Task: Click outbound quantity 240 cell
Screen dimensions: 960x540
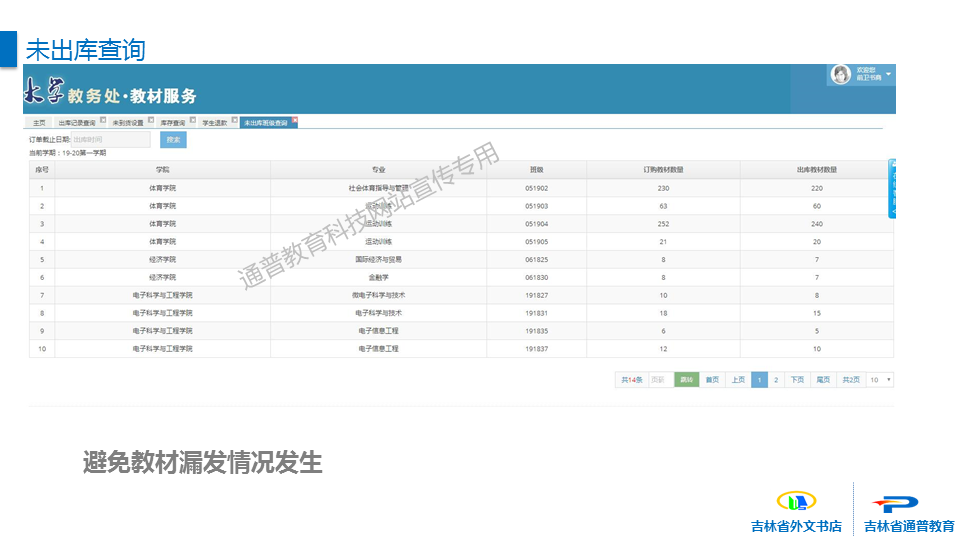Action: click(x=817, y=224)
